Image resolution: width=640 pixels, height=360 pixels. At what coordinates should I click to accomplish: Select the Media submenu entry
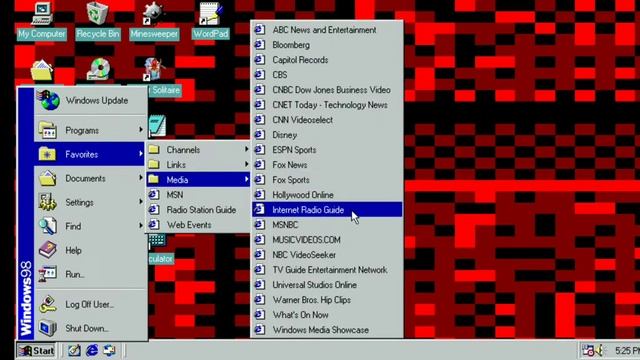point(198,180)
